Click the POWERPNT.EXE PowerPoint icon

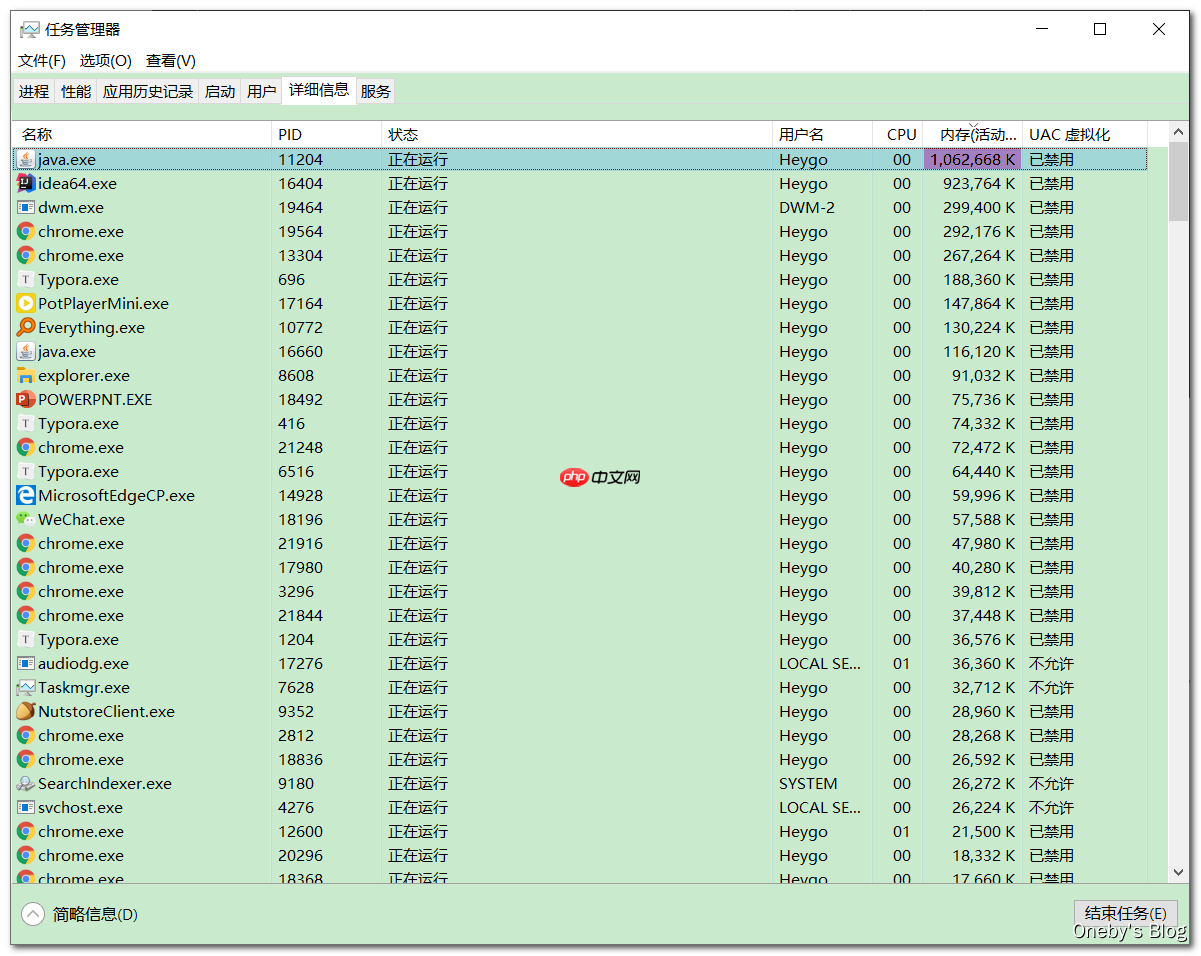tap(23, 399)
